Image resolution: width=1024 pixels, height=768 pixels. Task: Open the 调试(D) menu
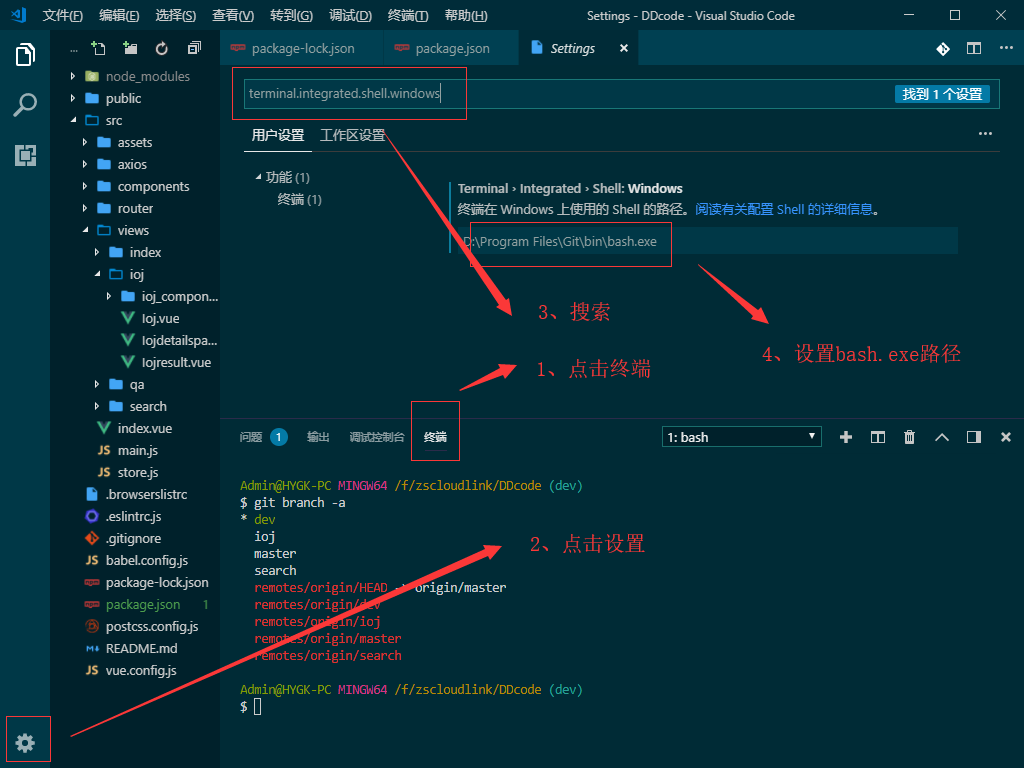click(x=351, y=16)
